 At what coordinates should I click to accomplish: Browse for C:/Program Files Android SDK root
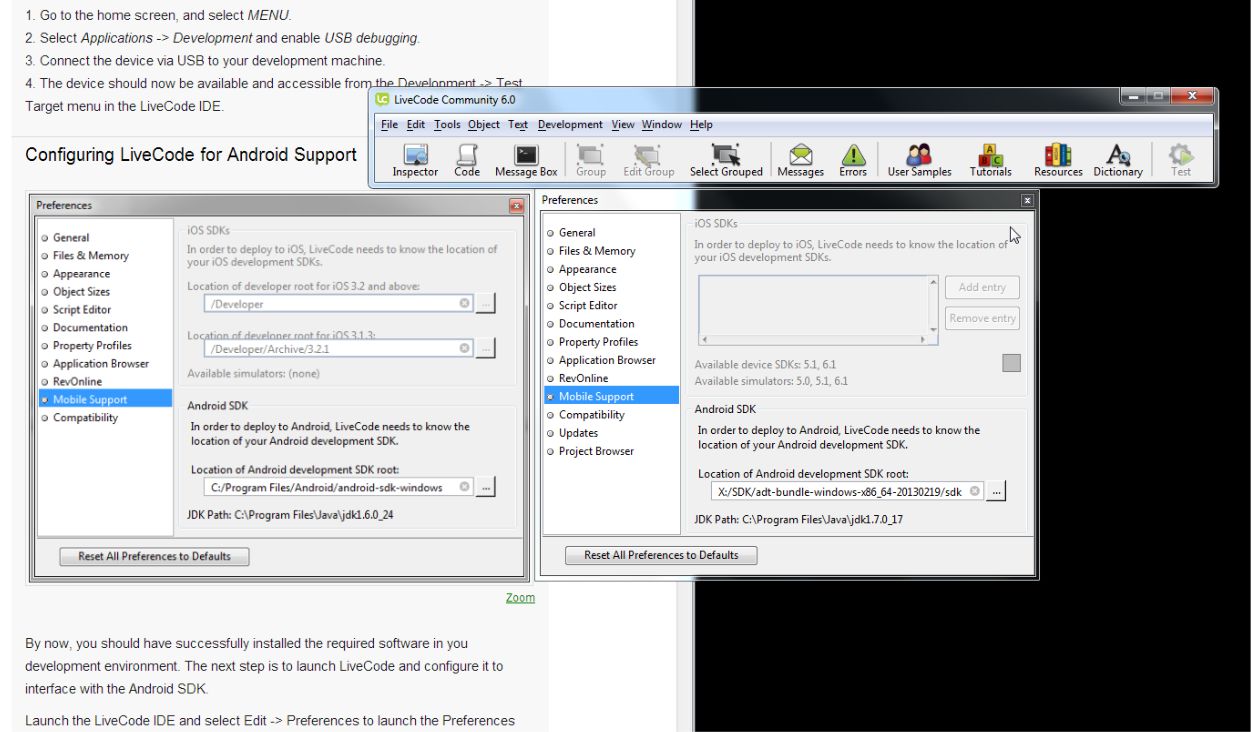486,487
